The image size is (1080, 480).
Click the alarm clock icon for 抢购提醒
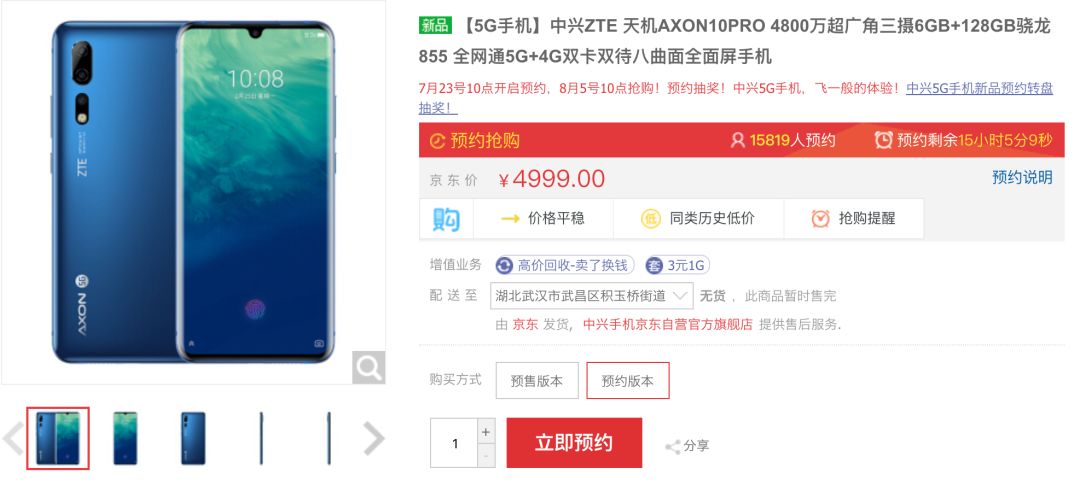point(820,218)
